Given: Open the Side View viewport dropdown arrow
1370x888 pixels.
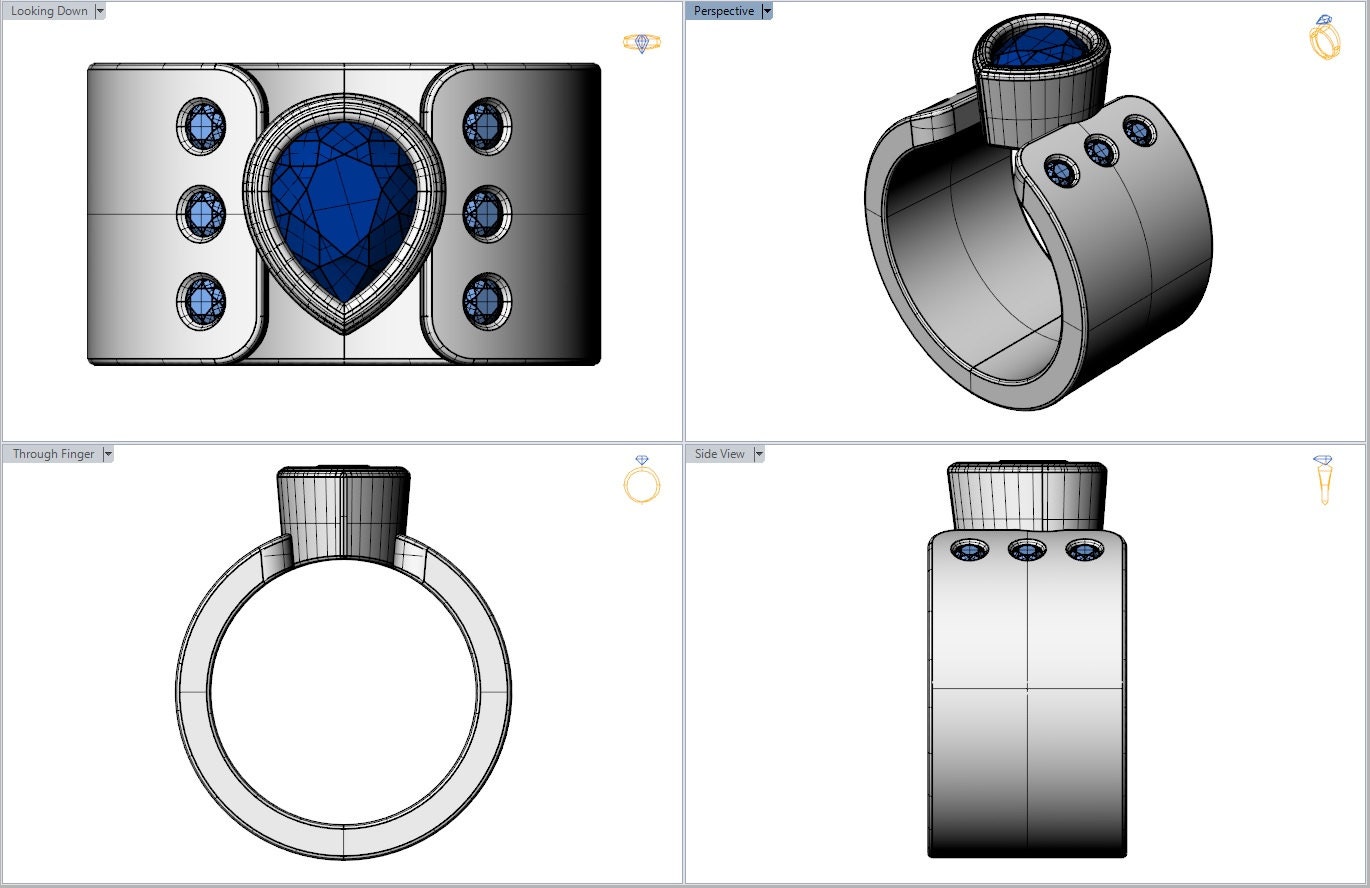Looking at the screenshot, I should pos(759,454).
